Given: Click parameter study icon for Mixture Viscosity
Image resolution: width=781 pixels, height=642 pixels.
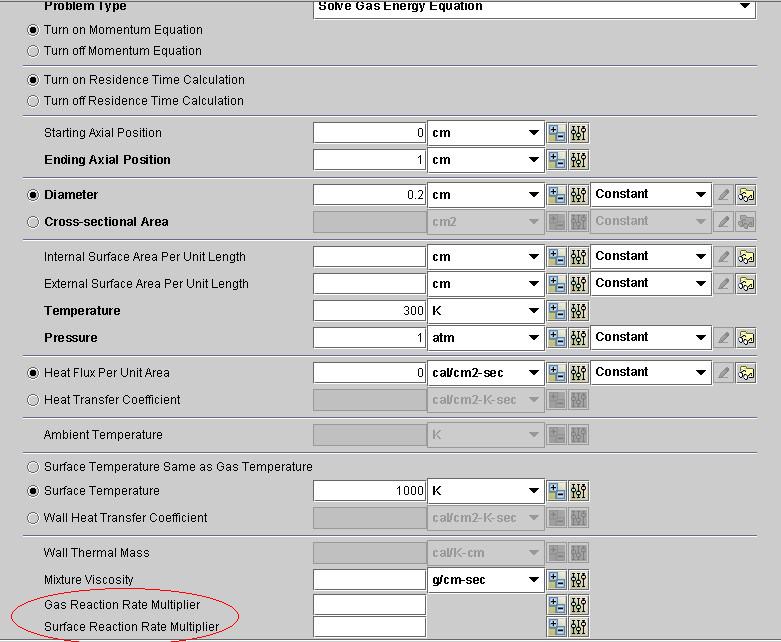Looking at the screenshot, I should (x=579, y=580).
